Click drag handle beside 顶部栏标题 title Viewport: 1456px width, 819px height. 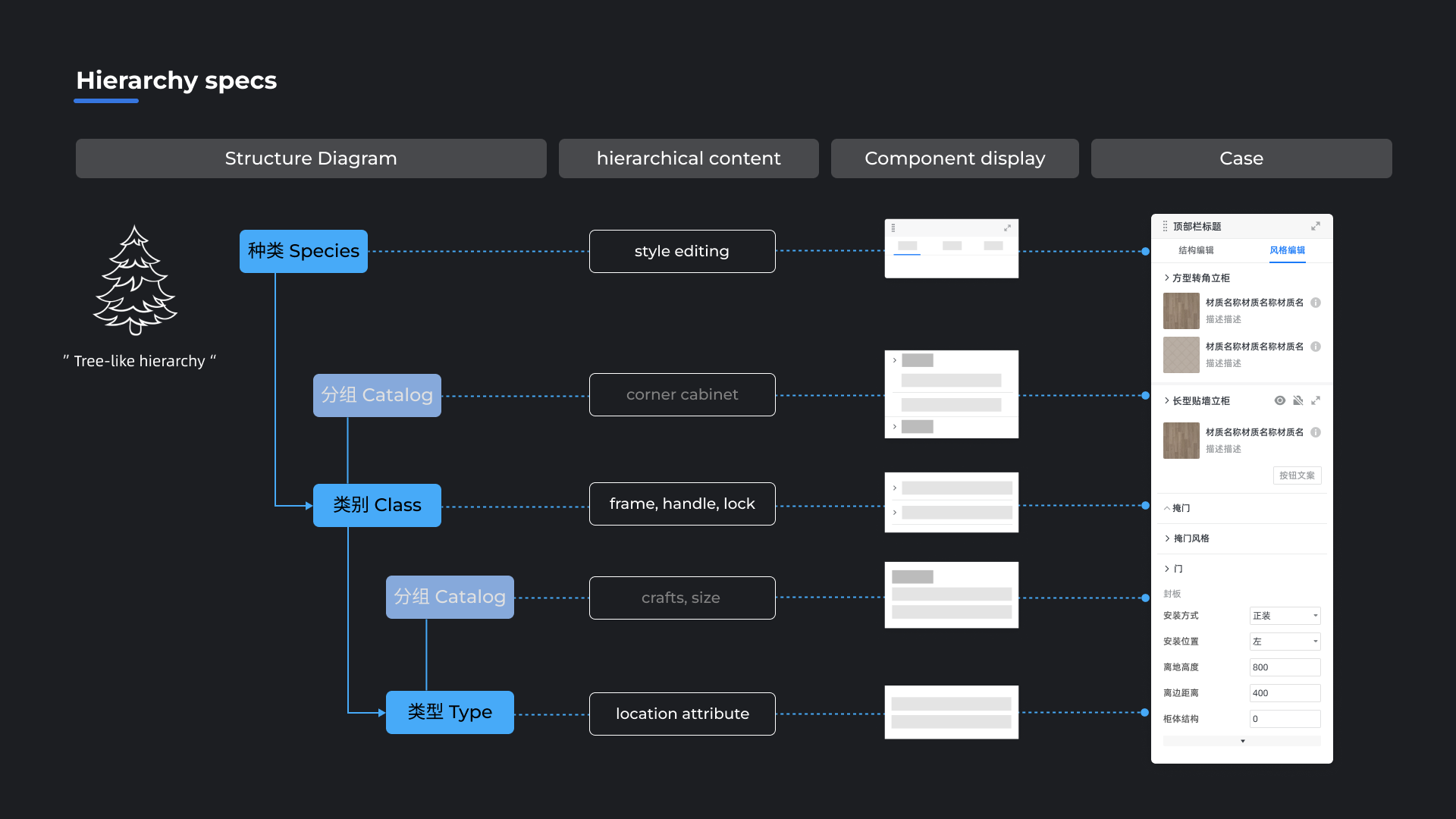(1165, 226)
